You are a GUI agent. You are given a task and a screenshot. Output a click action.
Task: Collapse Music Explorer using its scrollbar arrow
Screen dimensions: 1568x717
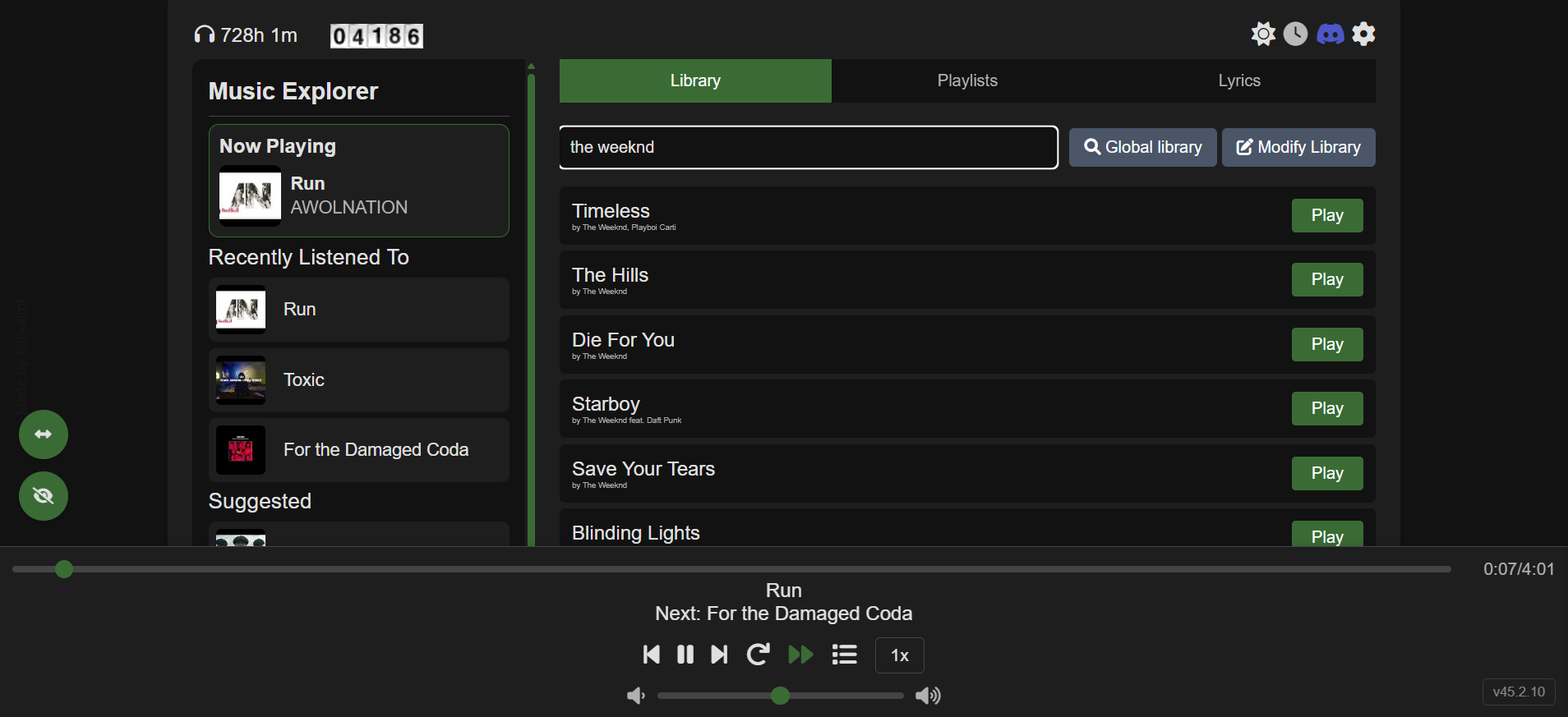[531, 66]
